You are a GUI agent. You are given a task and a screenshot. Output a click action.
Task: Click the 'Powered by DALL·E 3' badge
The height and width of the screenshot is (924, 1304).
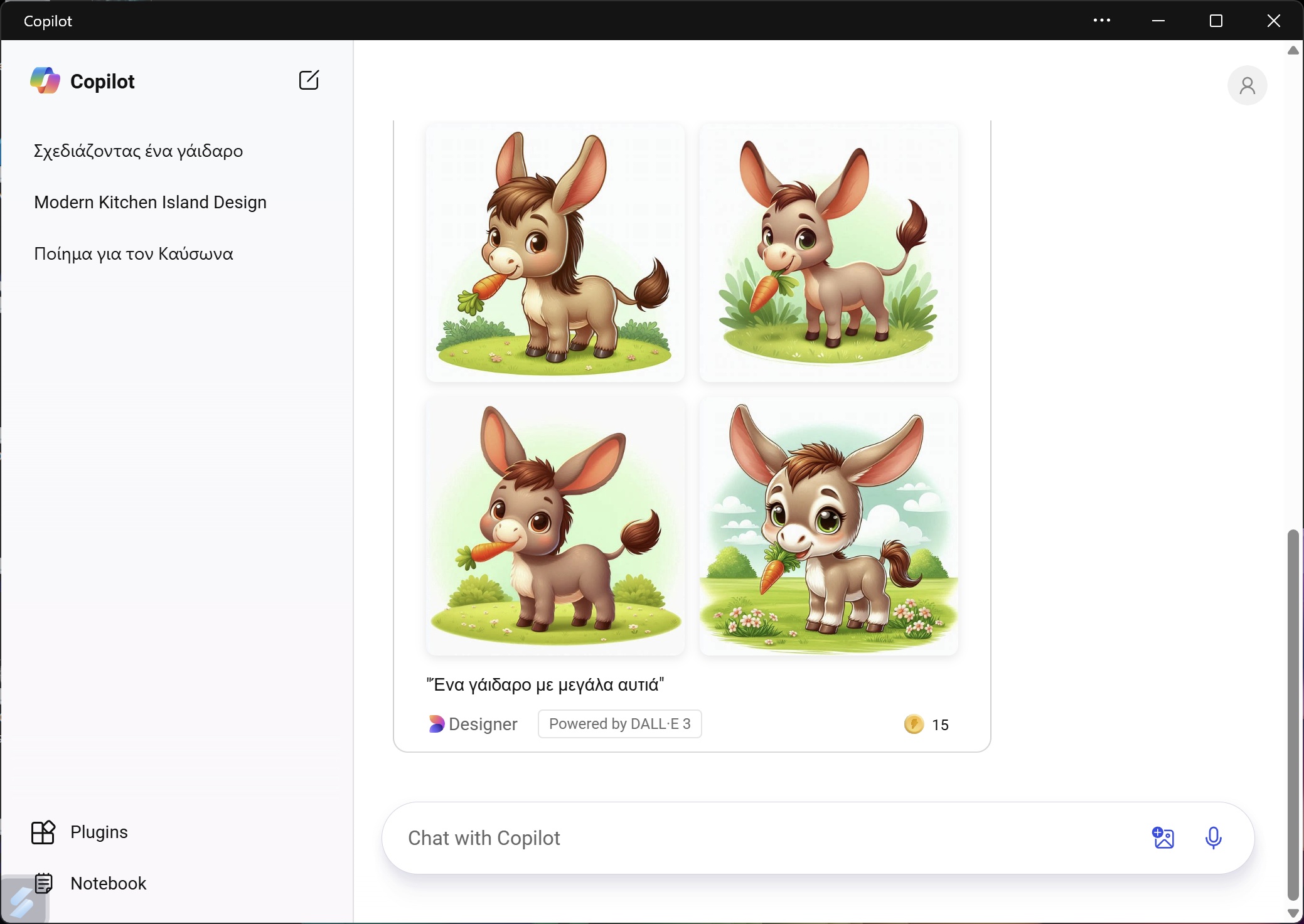(x=619, y=725)
